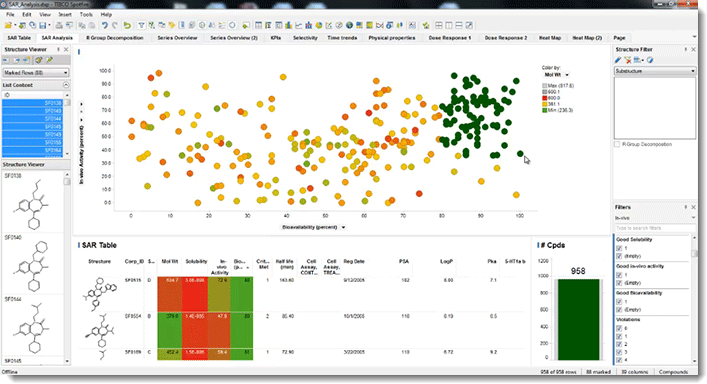Uncheck Good Bioavailability (Empty) checkbox

click(x=619, y=310)
